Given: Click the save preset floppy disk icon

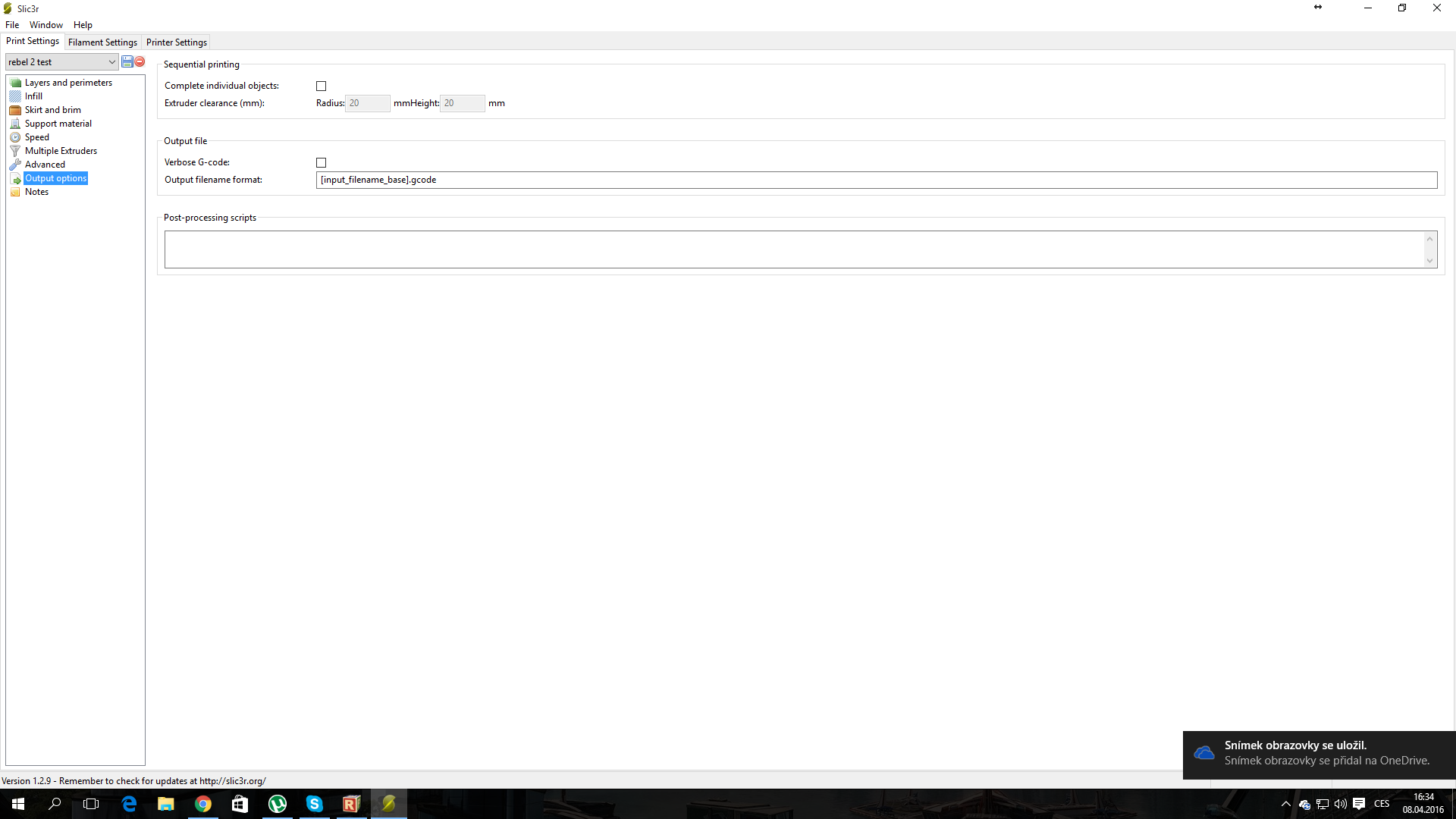Looking at the screenshot, I should [x=127, y=61].
